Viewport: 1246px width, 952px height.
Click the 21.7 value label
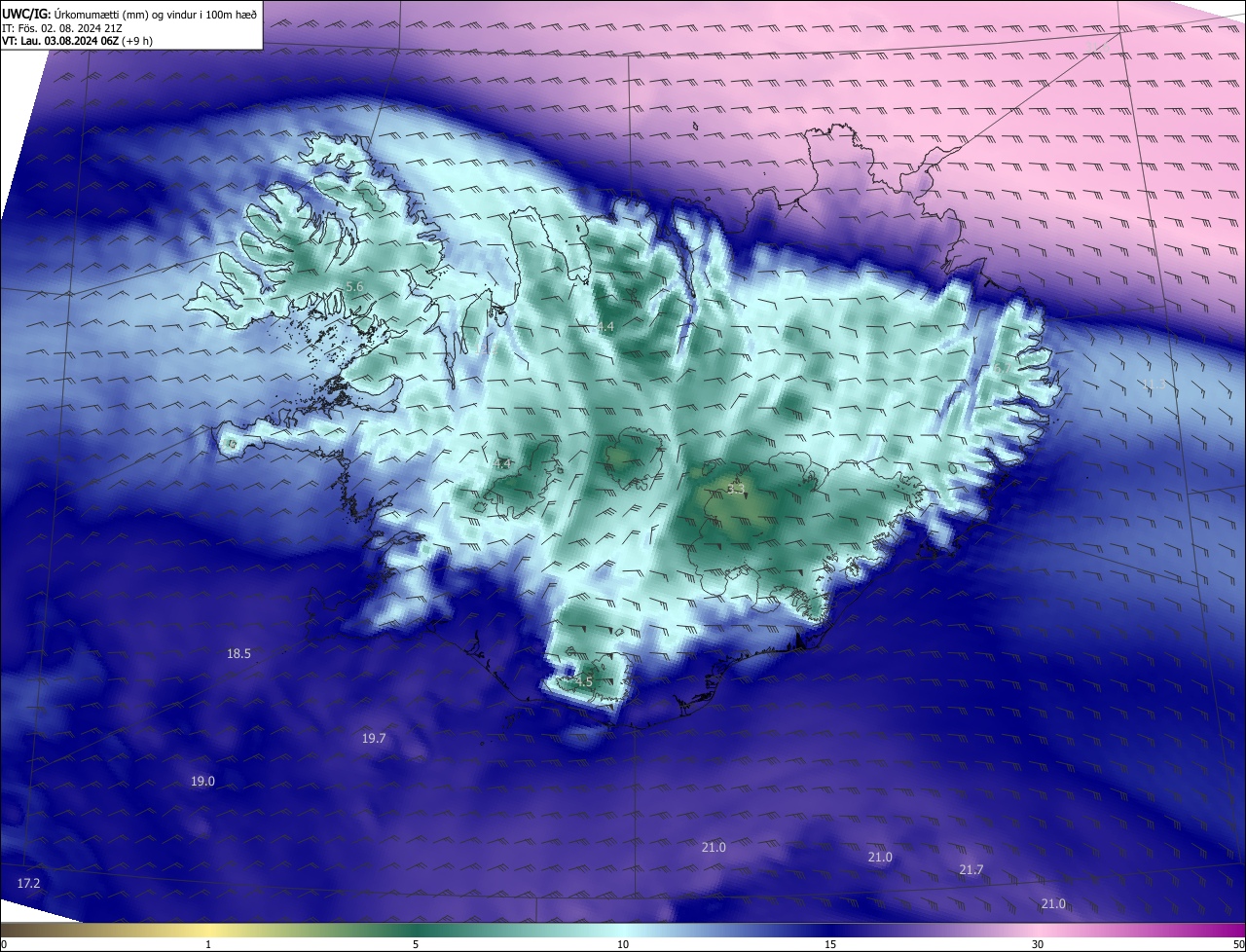tap(971, 870)
